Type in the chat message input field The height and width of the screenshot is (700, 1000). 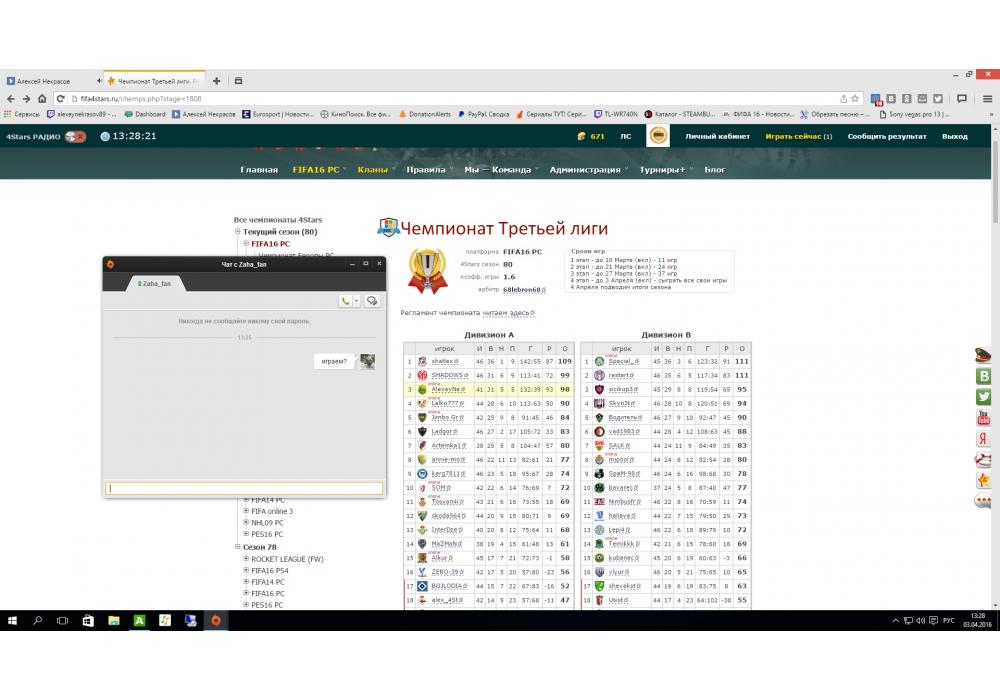[x=244, y=488]
